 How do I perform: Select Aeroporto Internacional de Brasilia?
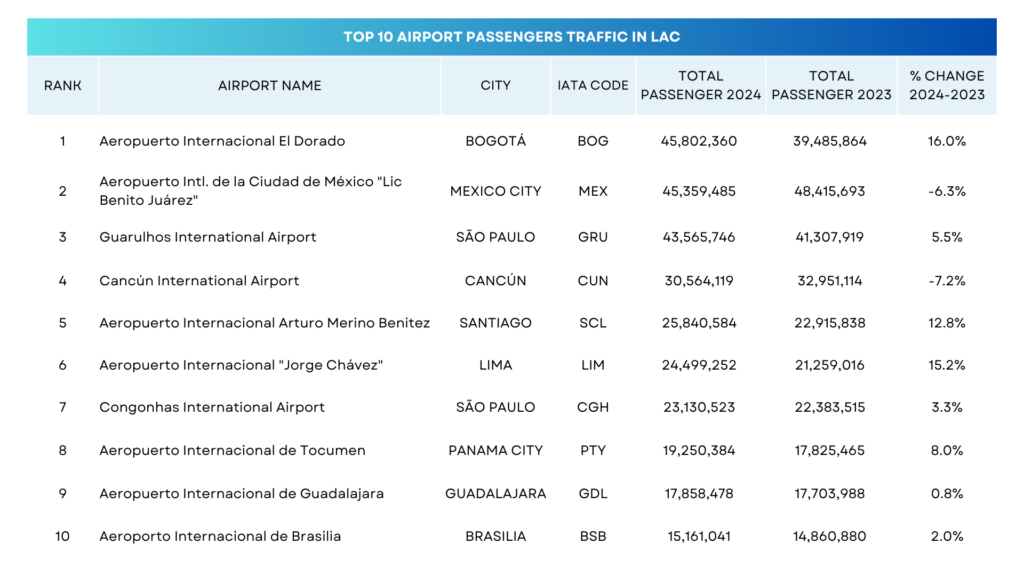coord(220,536)
